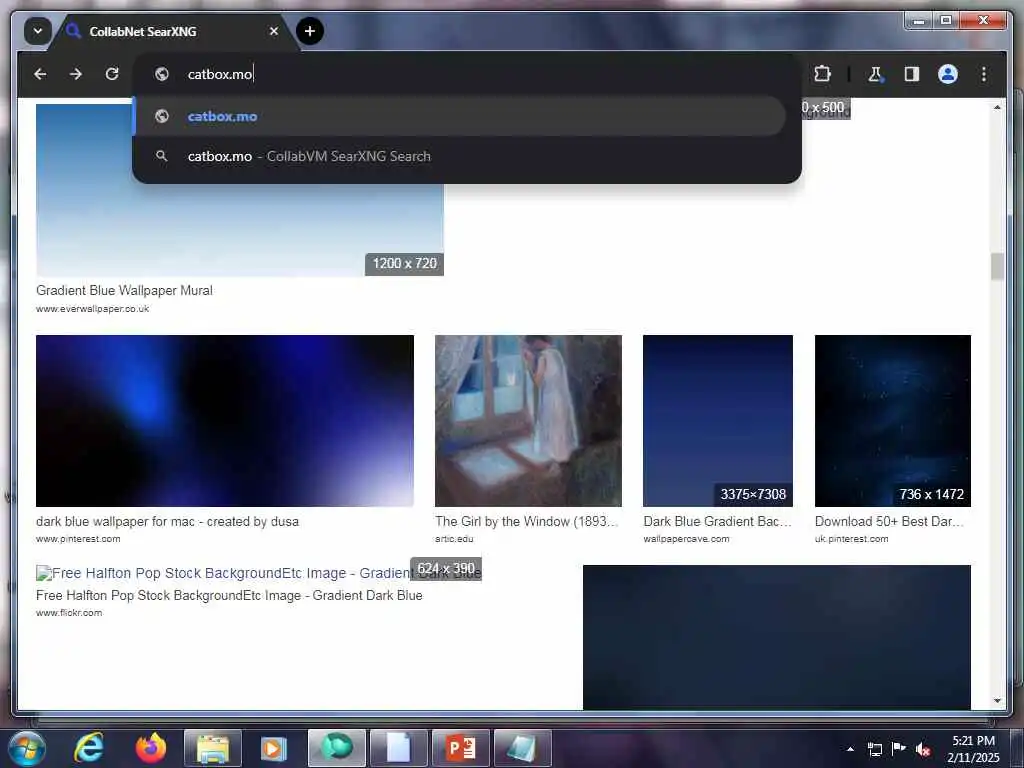
Task: Open the network tray icon
Action: pos(874,749)
